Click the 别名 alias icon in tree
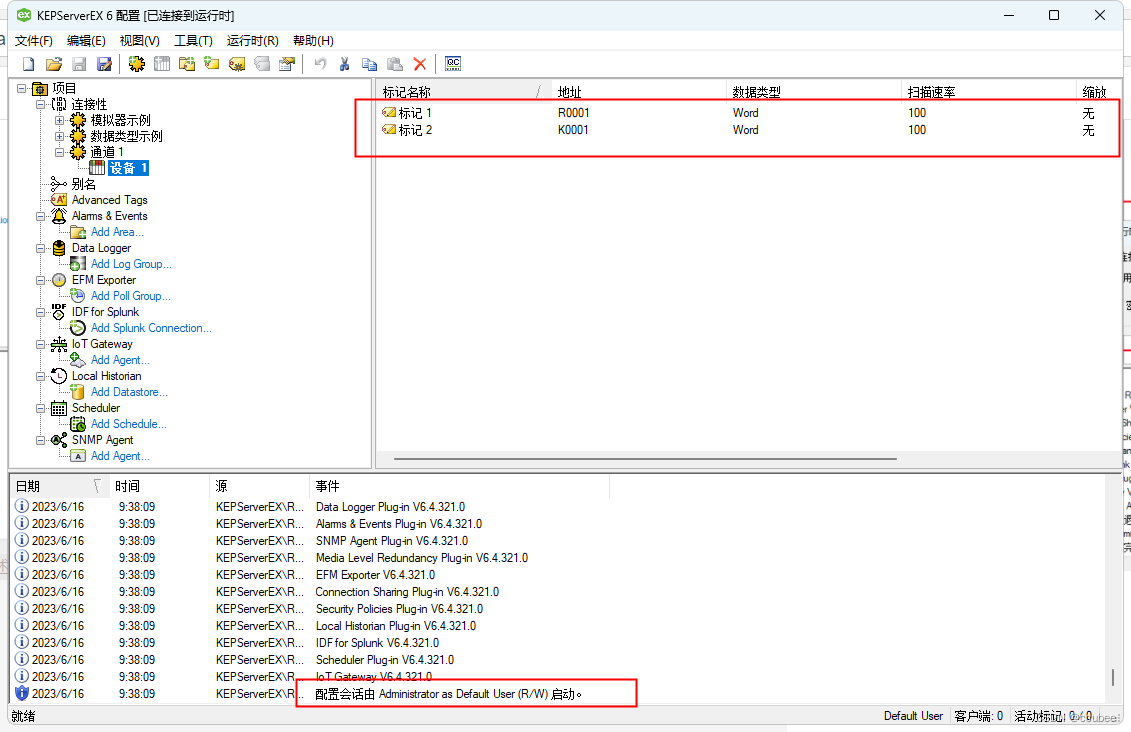 (x=58, y=184)
